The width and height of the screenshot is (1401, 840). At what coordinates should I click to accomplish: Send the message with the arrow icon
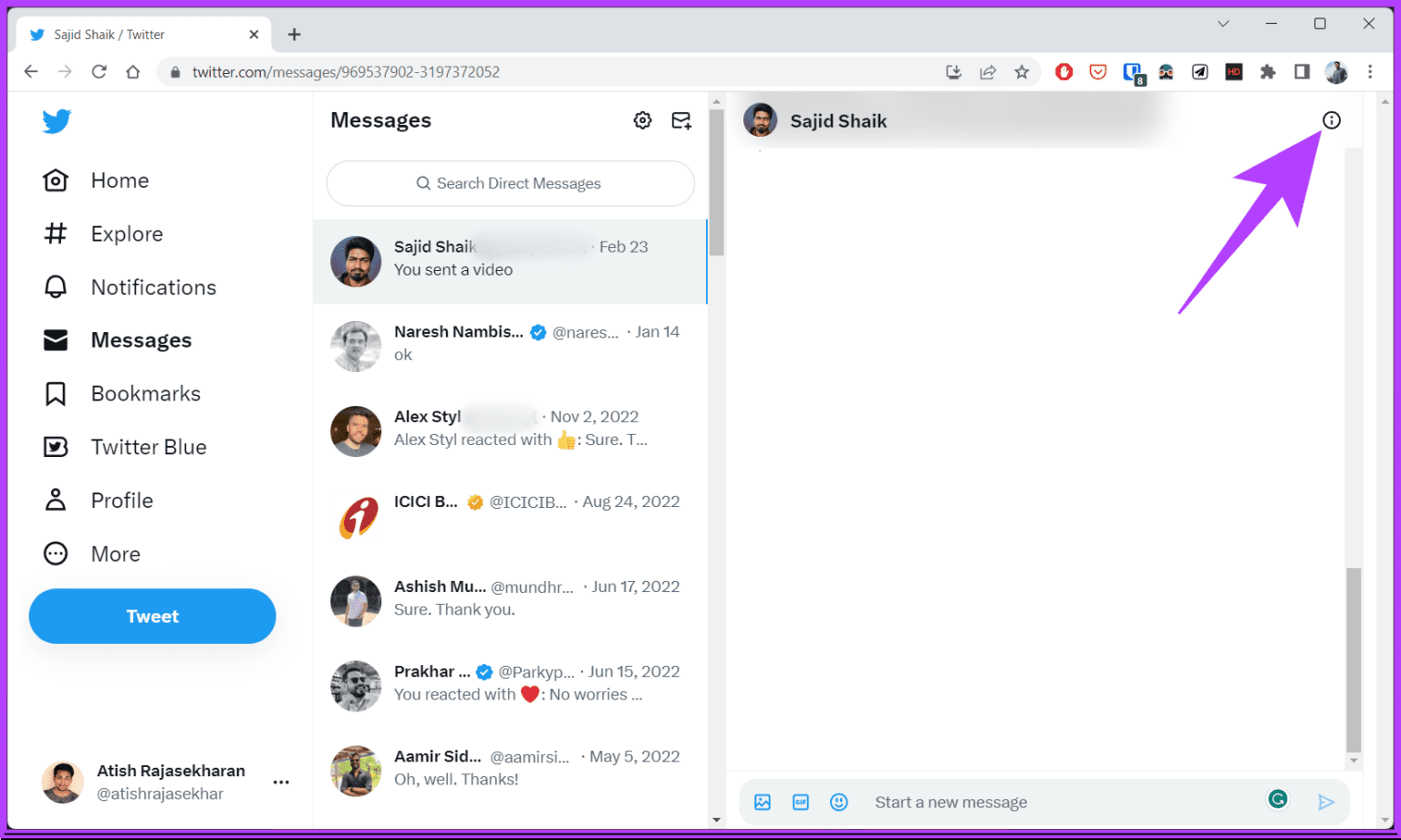1326,803
